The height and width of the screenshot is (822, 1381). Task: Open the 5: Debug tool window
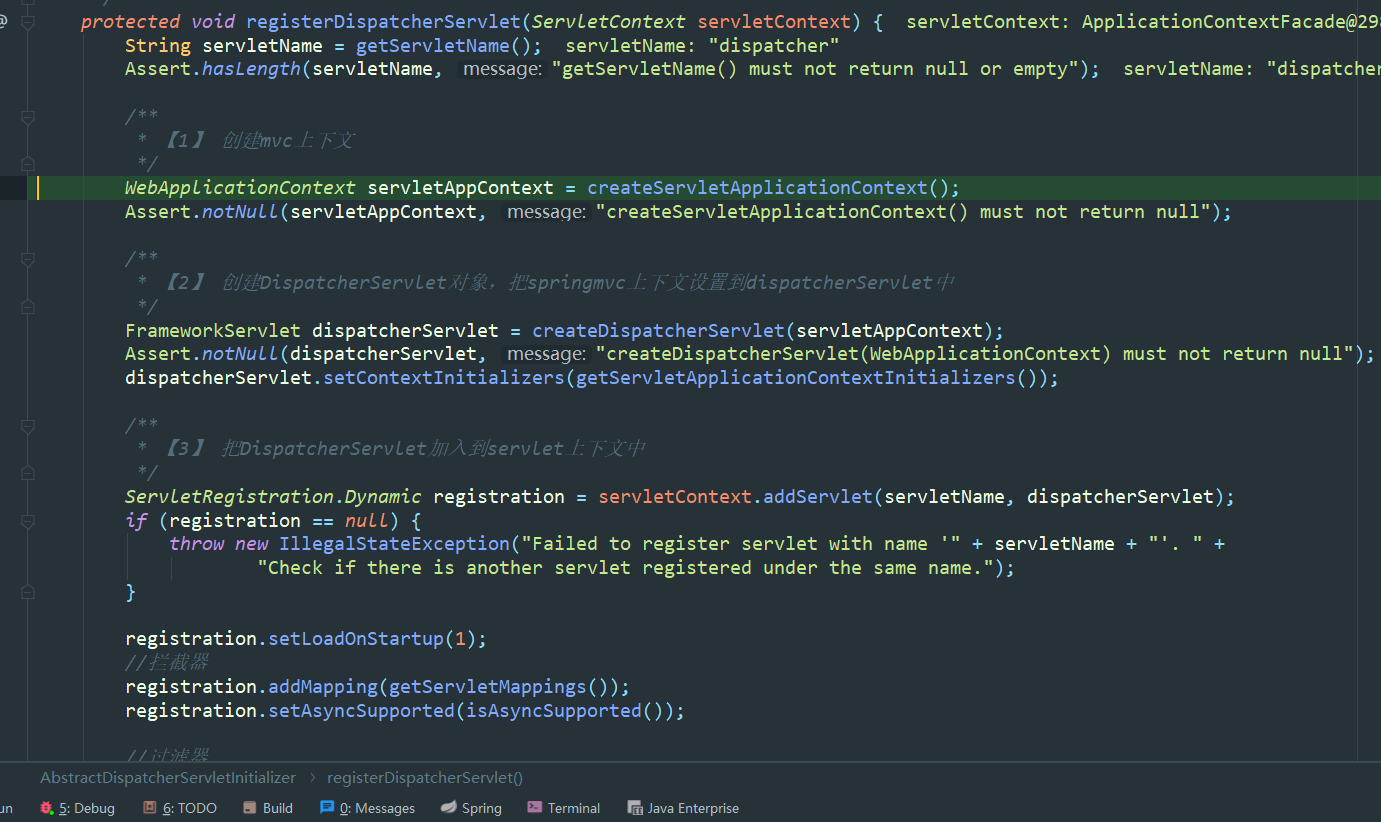pos(77,808)
